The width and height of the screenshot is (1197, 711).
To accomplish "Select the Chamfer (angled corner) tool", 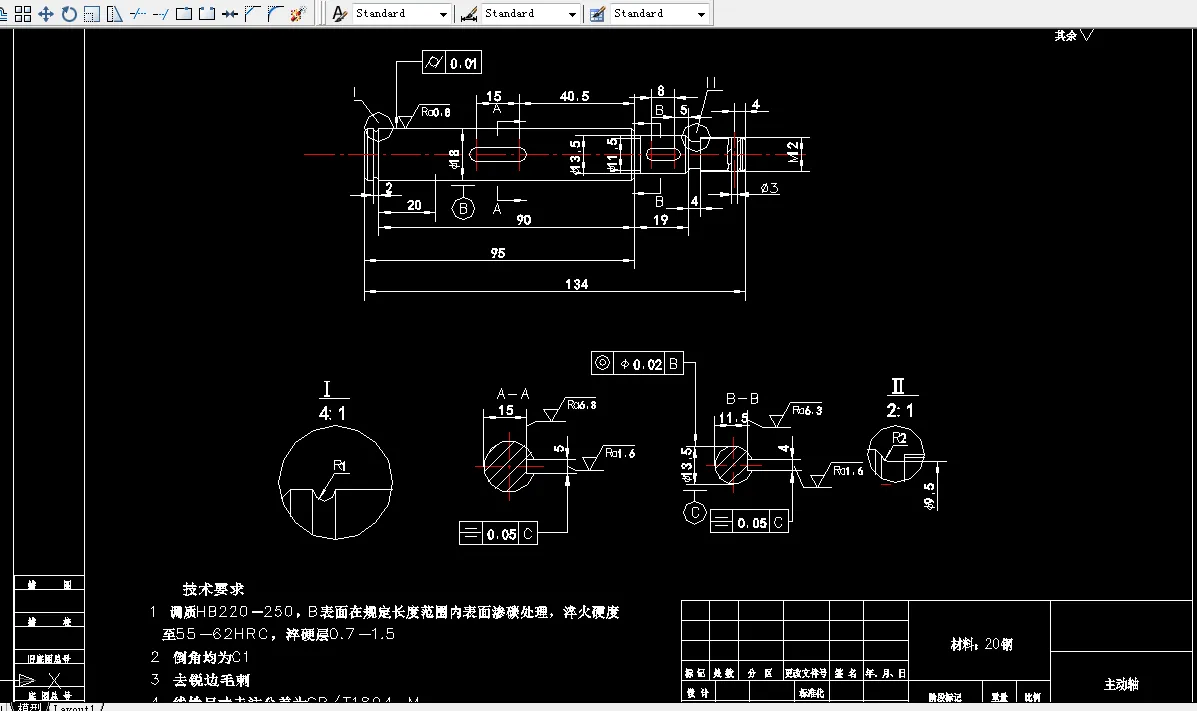I will click(252, 13).
